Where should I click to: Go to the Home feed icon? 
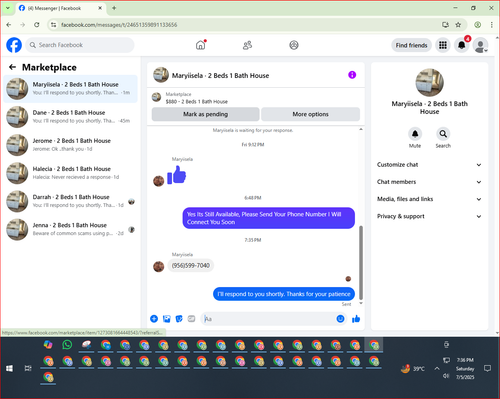click(x=201, y=45)
